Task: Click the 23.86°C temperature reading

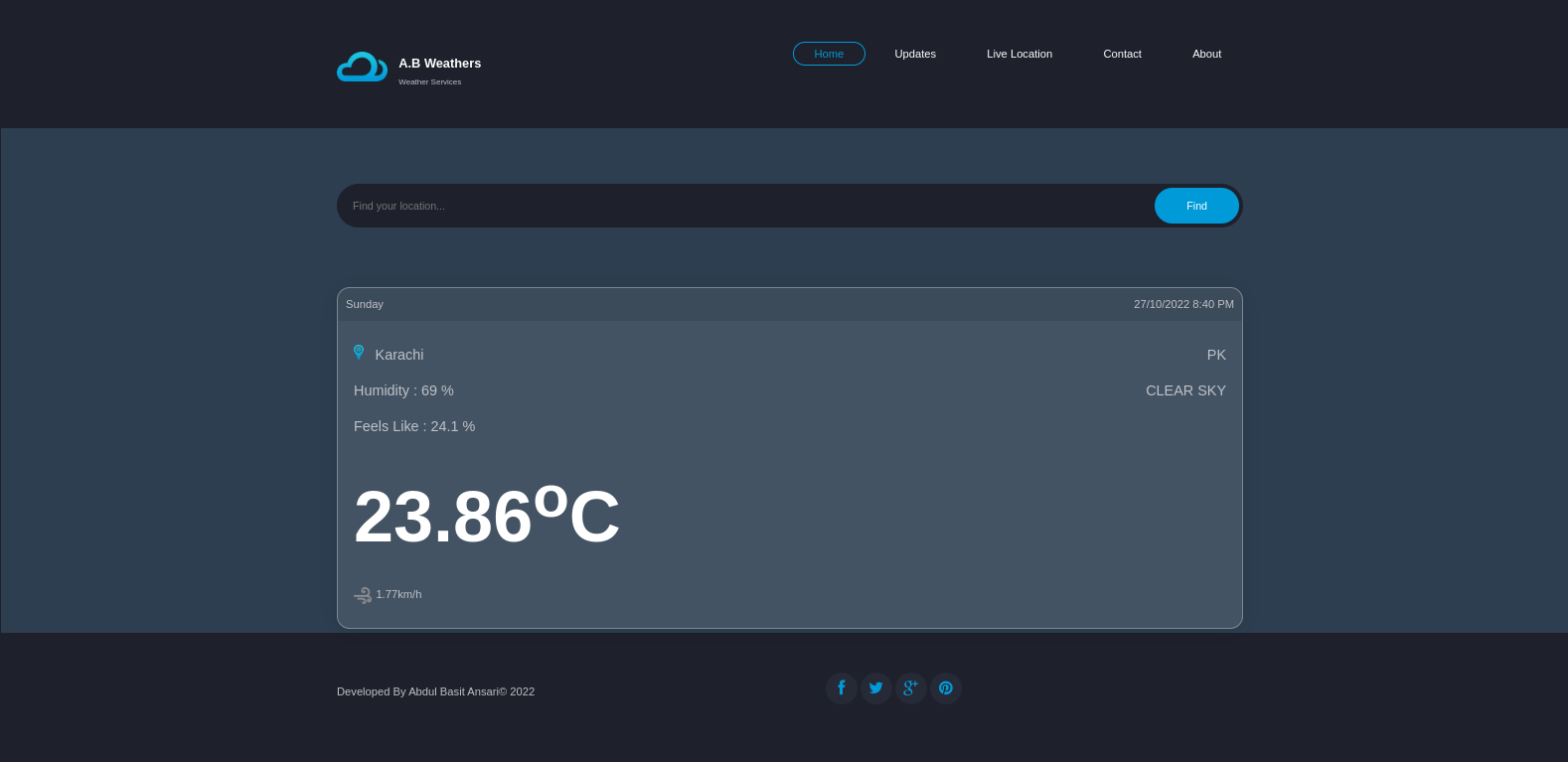Action: tap(487, 515)
